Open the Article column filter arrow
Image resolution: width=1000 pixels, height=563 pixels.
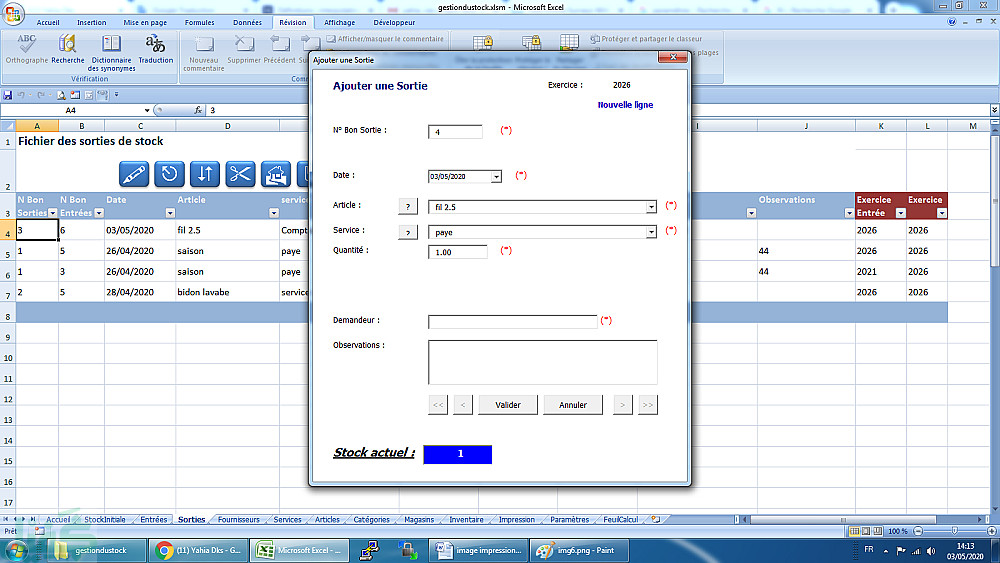tap(274, 213)
